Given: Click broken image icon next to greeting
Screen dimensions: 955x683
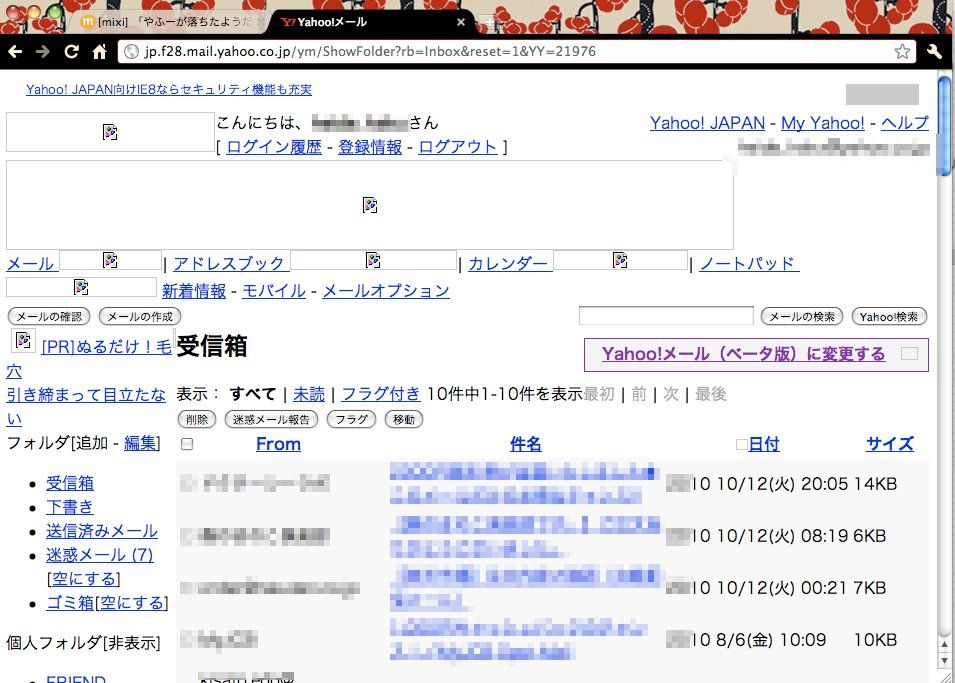Looking at the screenshot, I should pos(110,132).
